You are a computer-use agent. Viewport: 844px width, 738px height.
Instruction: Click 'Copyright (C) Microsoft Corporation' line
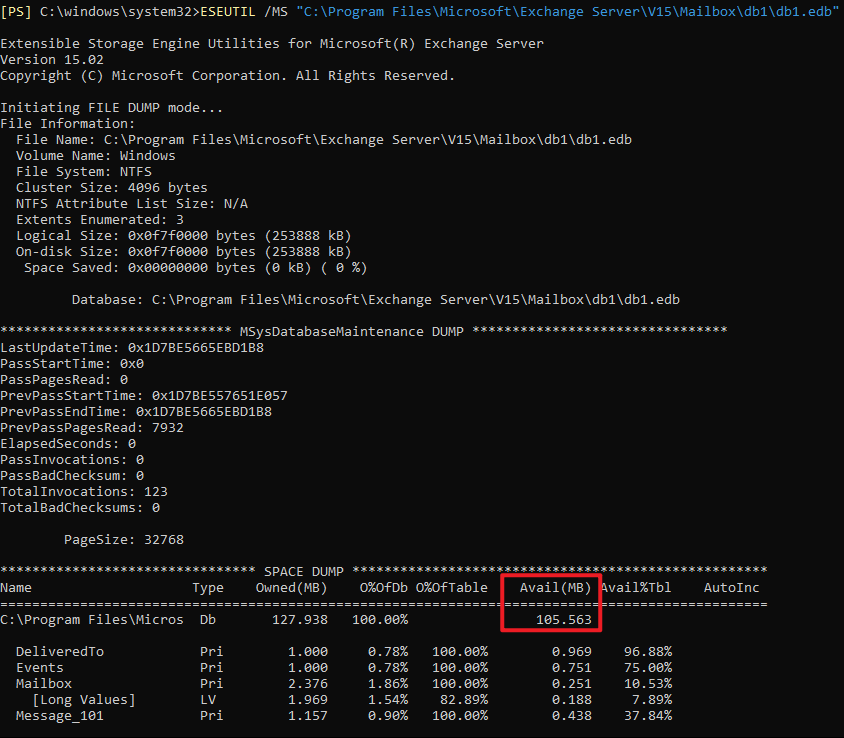[227, 76]
